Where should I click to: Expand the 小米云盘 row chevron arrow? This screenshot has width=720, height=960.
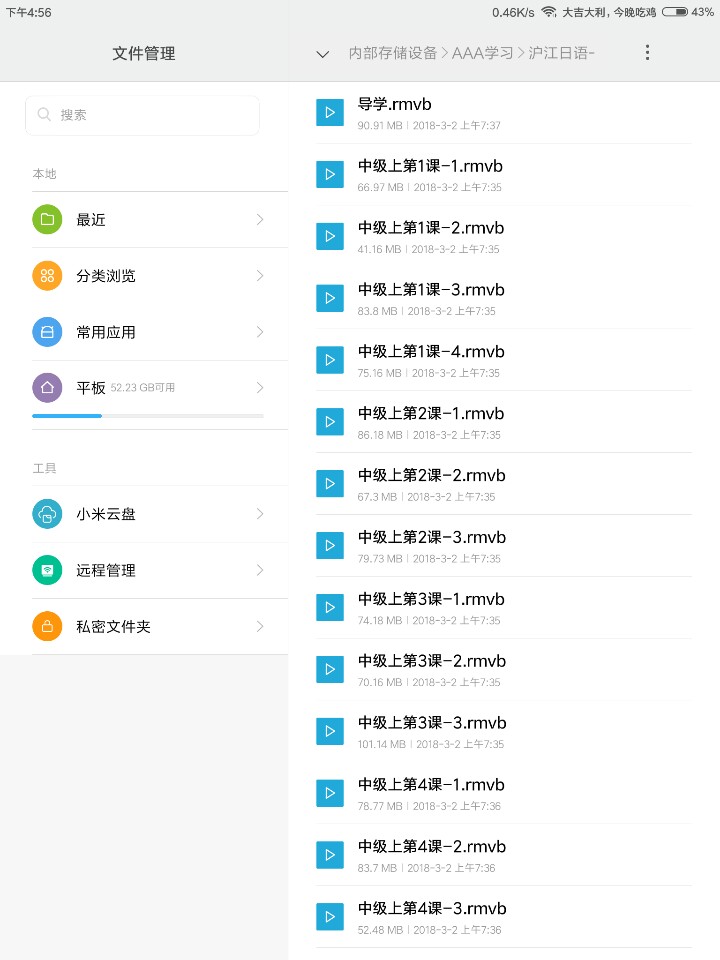(260, 514)
